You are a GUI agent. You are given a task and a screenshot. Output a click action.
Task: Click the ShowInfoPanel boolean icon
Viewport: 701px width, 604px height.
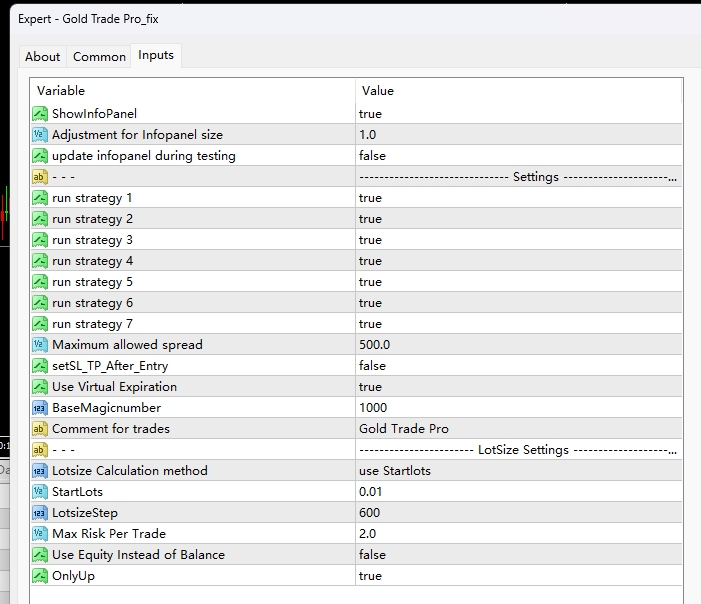(40, 114)
